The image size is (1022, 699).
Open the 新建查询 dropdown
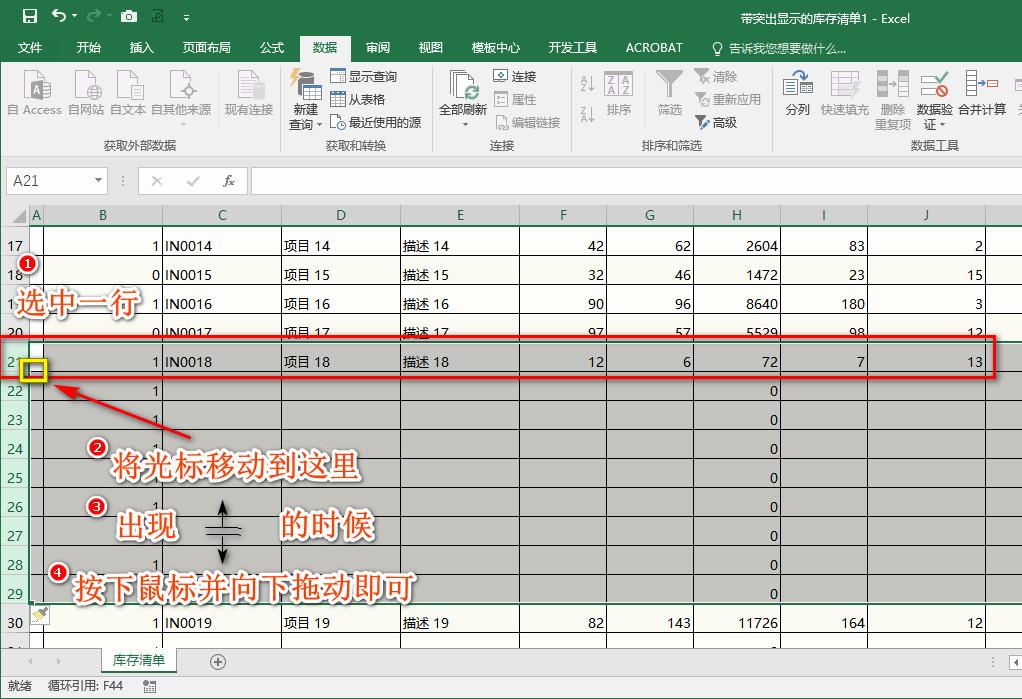click(x=305, y=100)
